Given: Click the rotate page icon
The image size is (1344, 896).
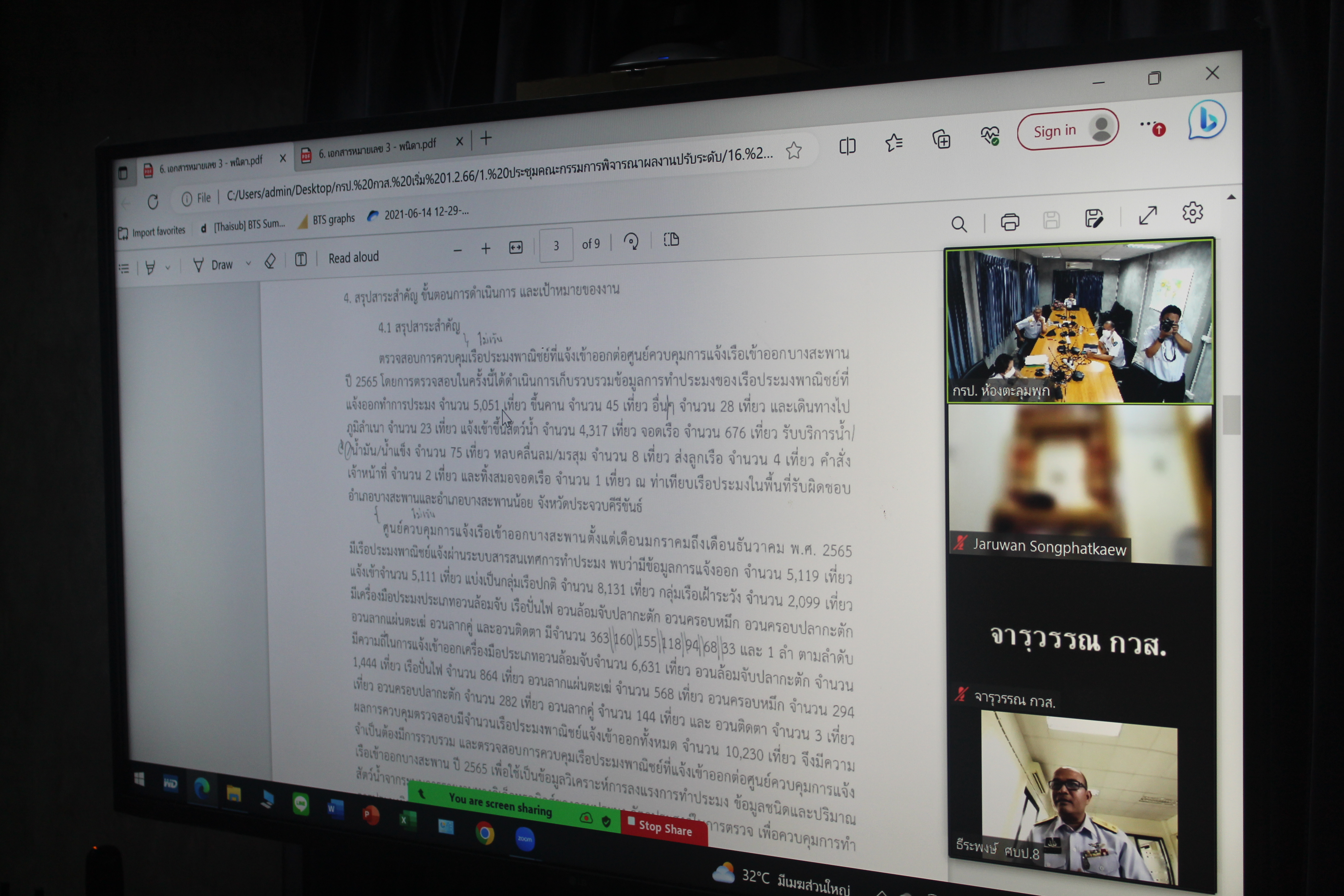Looking at the screenshot, I should [x=631, y=241].
